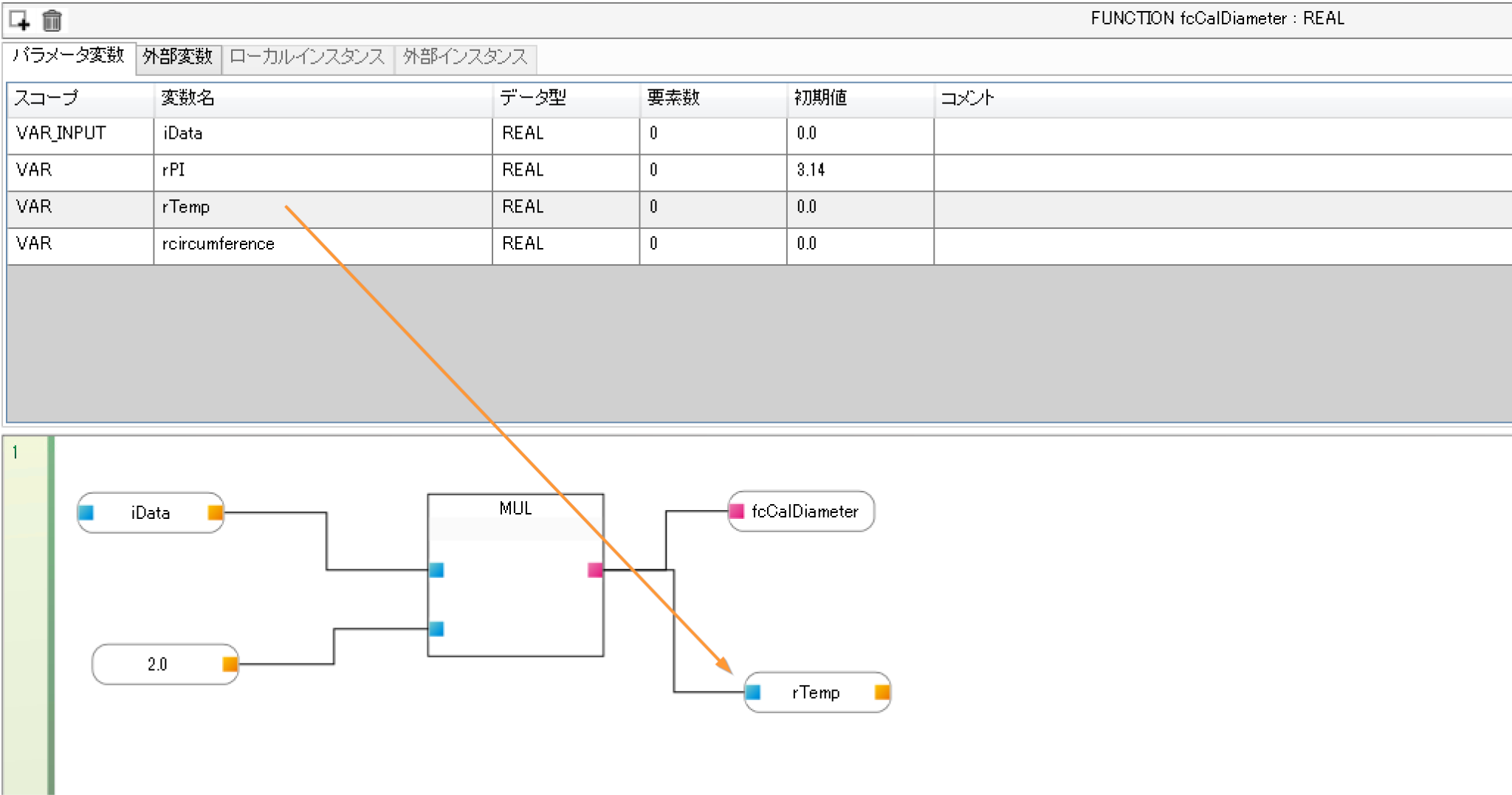The height and width of the screenshot is (795, 1512).
Task: Click the pink pin on fcCalDiameter node
Action: pyautogui.click(x=736, y=511)
